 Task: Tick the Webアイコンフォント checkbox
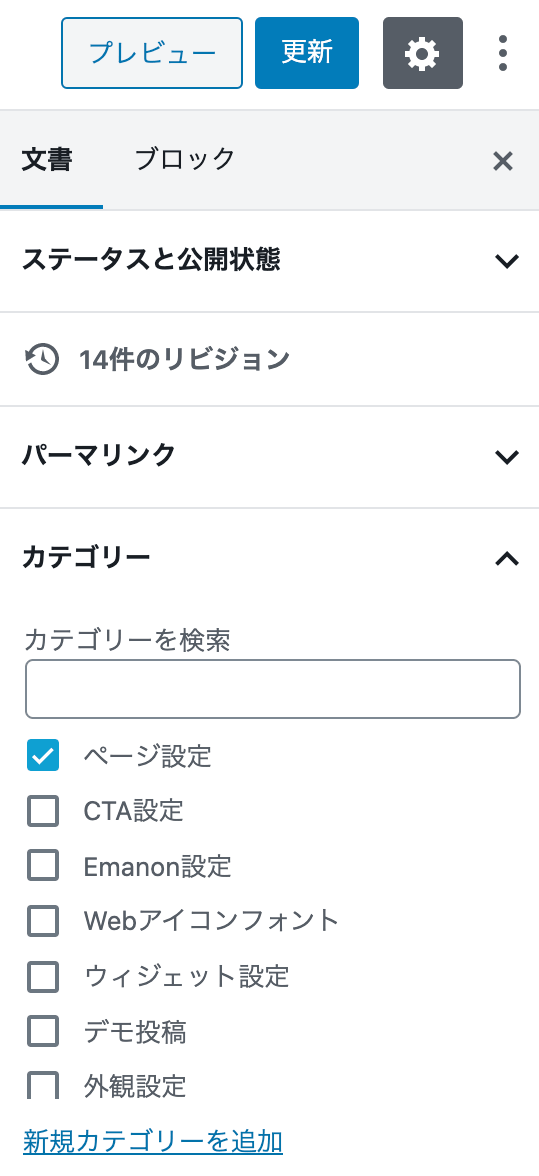(43, 921)
